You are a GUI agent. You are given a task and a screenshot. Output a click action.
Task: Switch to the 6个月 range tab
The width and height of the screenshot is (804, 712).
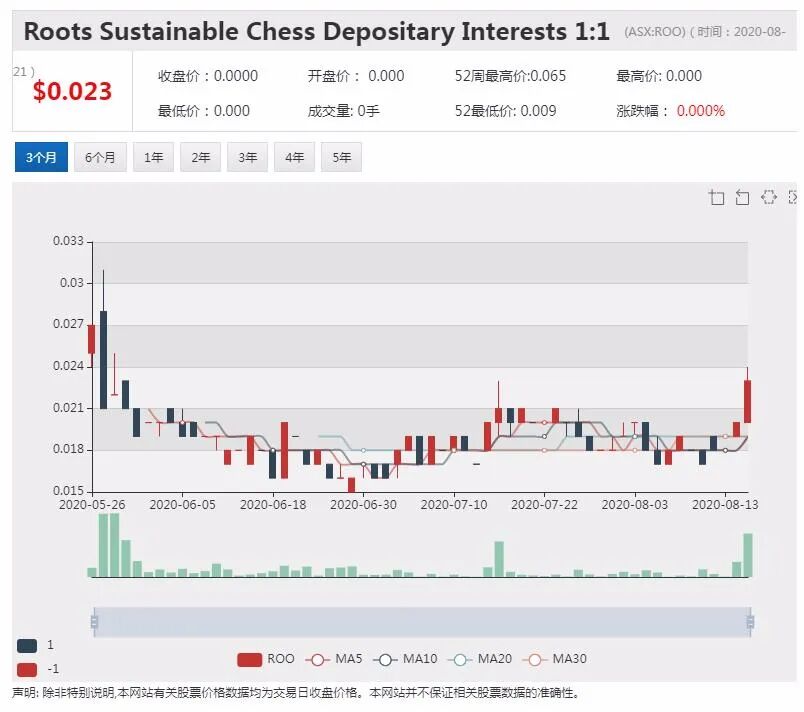tap(100, 157)
